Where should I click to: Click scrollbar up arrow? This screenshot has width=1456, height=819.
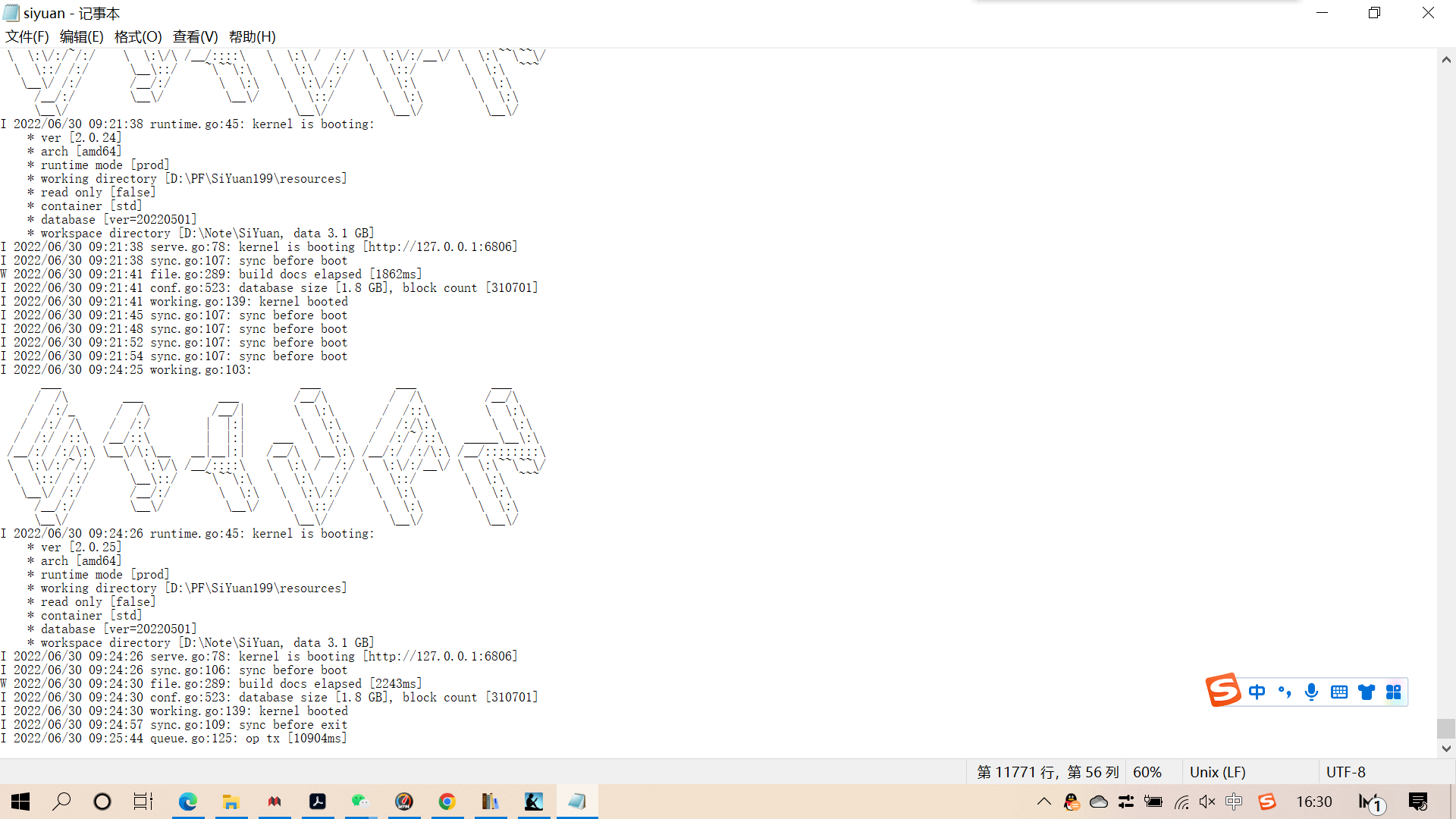coord(1446,60)
